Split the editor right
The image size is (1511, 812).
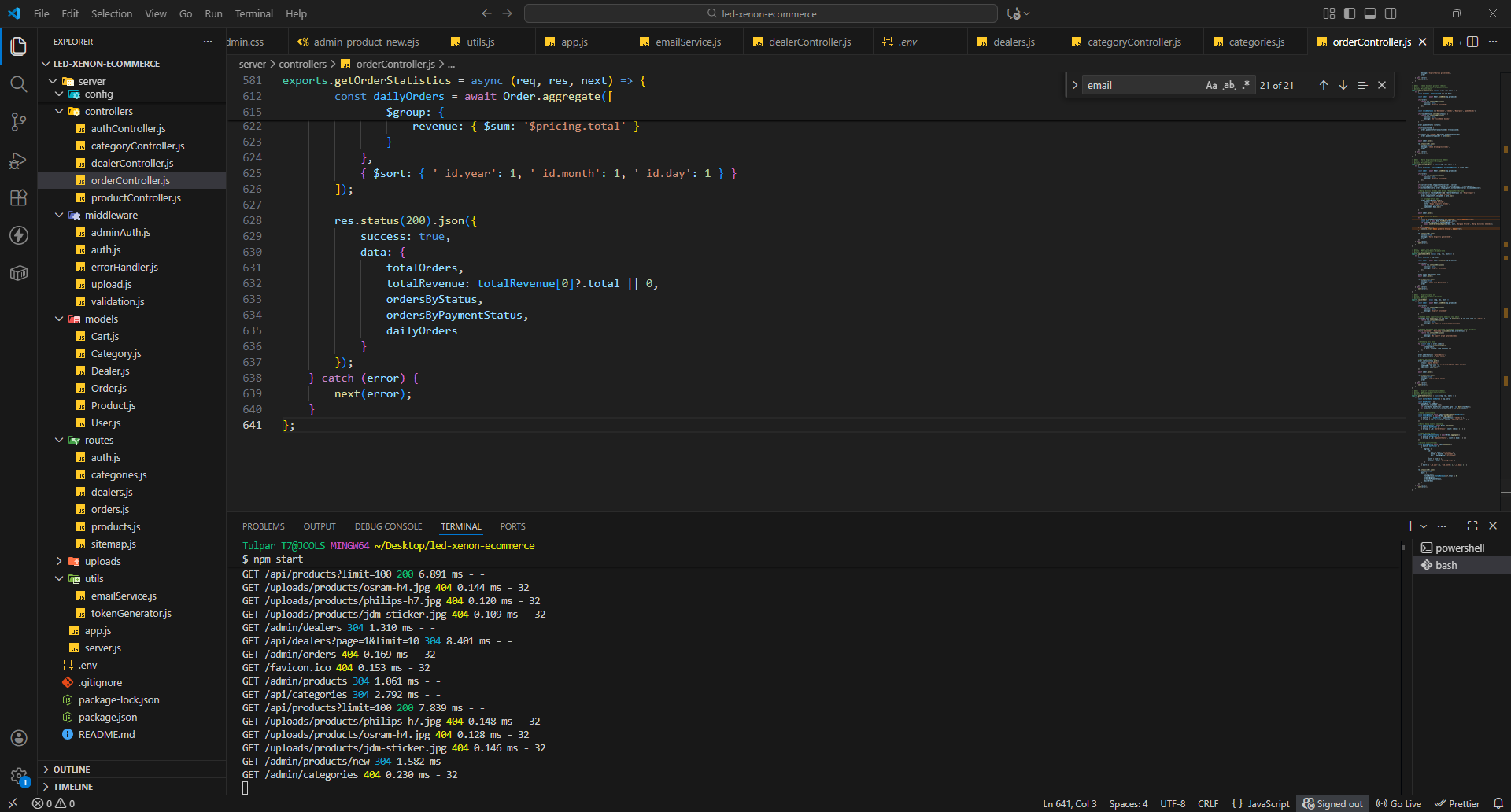[1472, 42]
